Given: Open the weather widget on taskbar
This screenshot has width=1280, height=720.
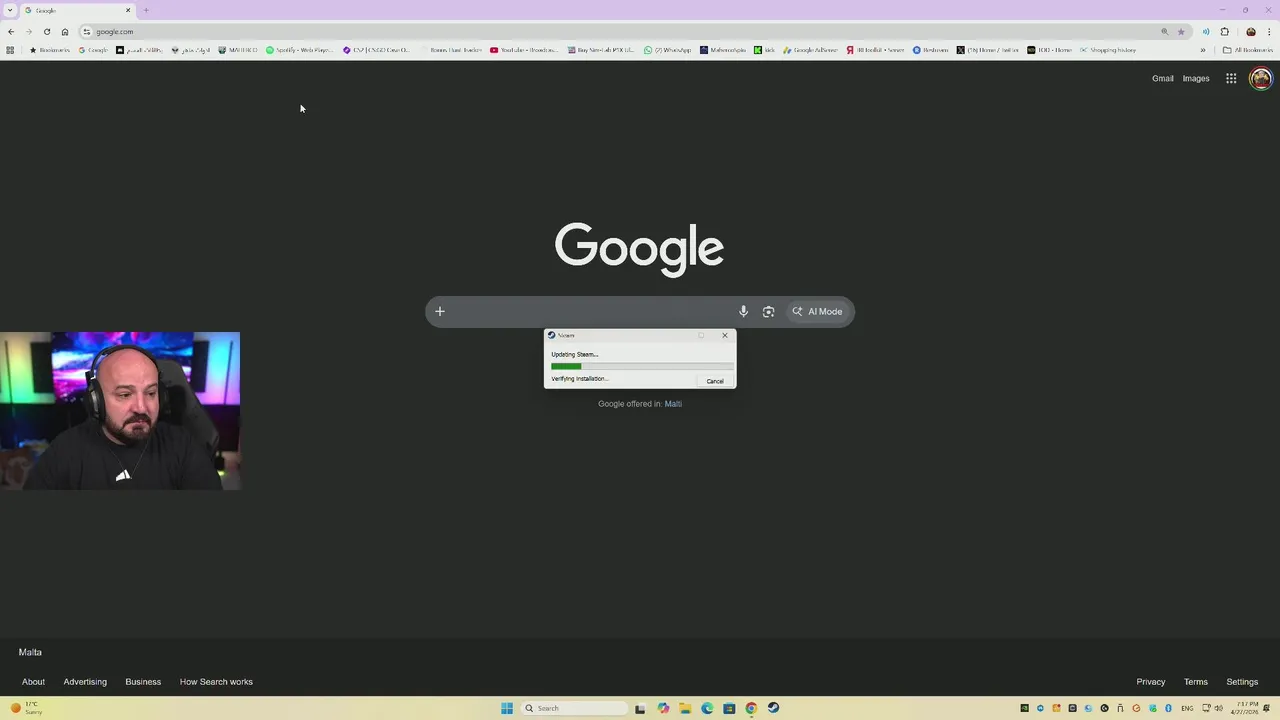Looking at the screenshot, I should pyautogui.click(x=27, y=708).
